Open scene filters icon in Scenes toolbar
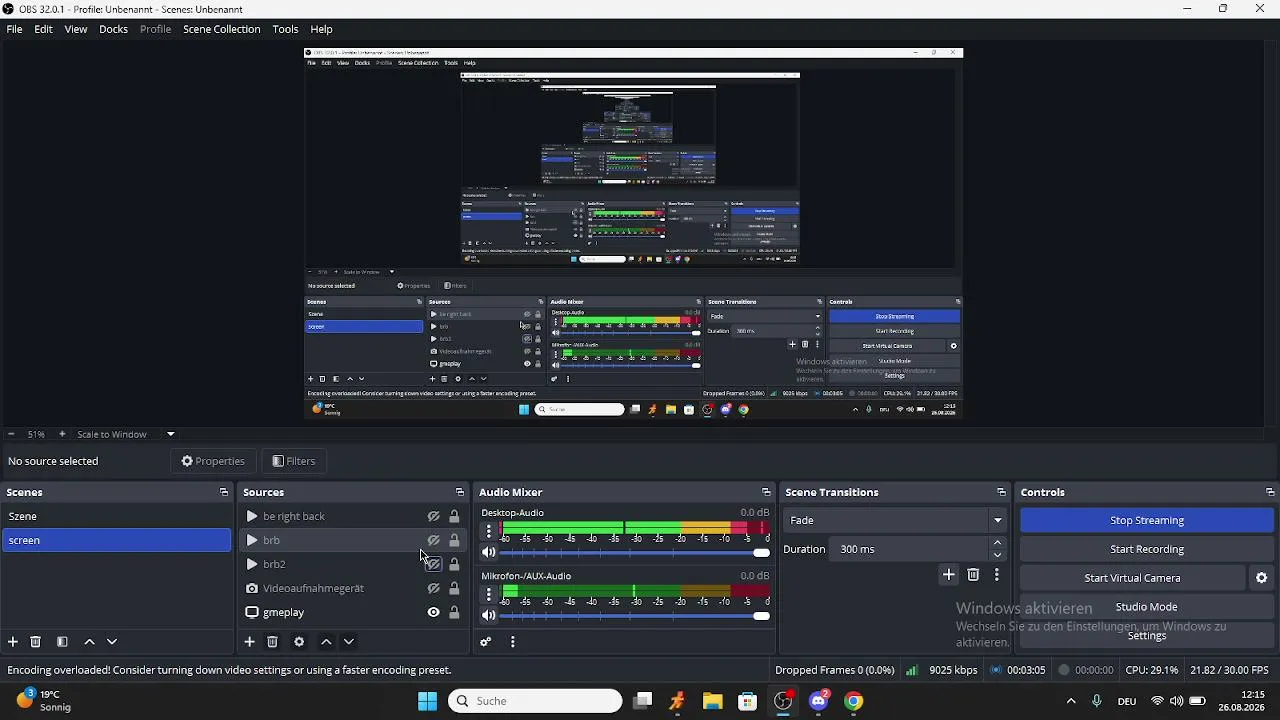The image size is (1280, 720). [x=62, y=642]
